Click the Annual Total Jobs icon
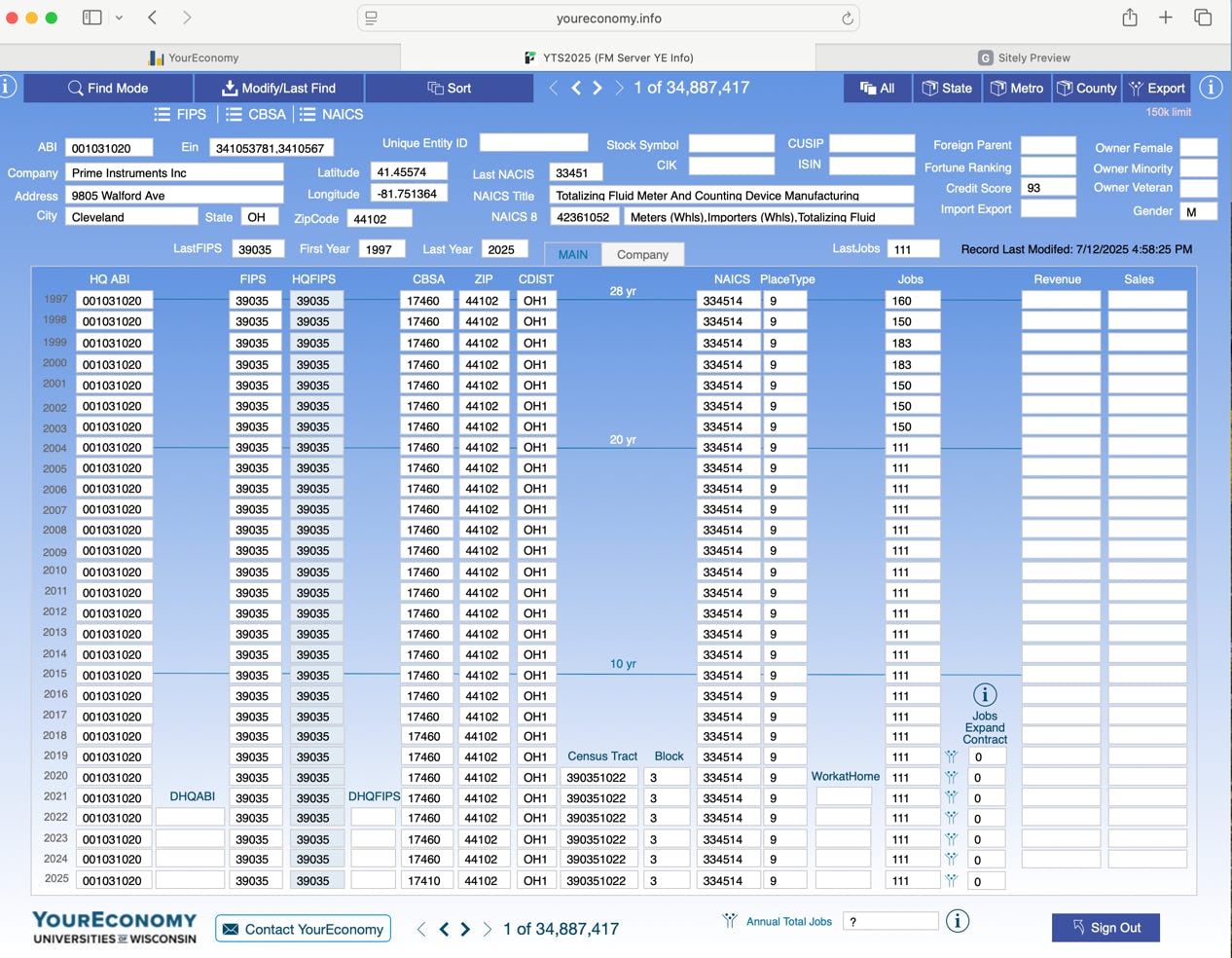This screenshot has width=1232, height=958. [730, 921]
